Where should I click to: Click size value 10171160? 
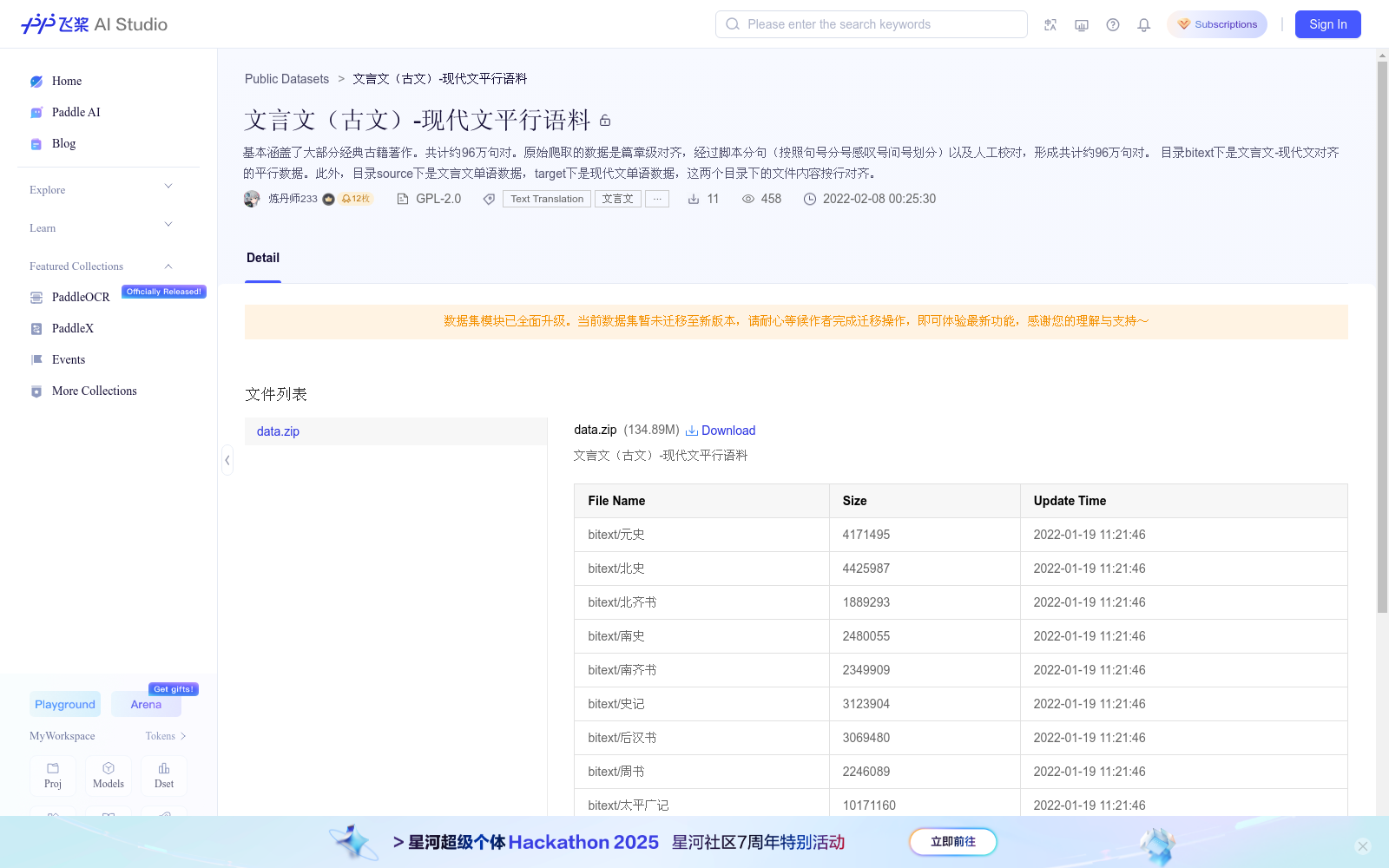(x=869, y=806)
